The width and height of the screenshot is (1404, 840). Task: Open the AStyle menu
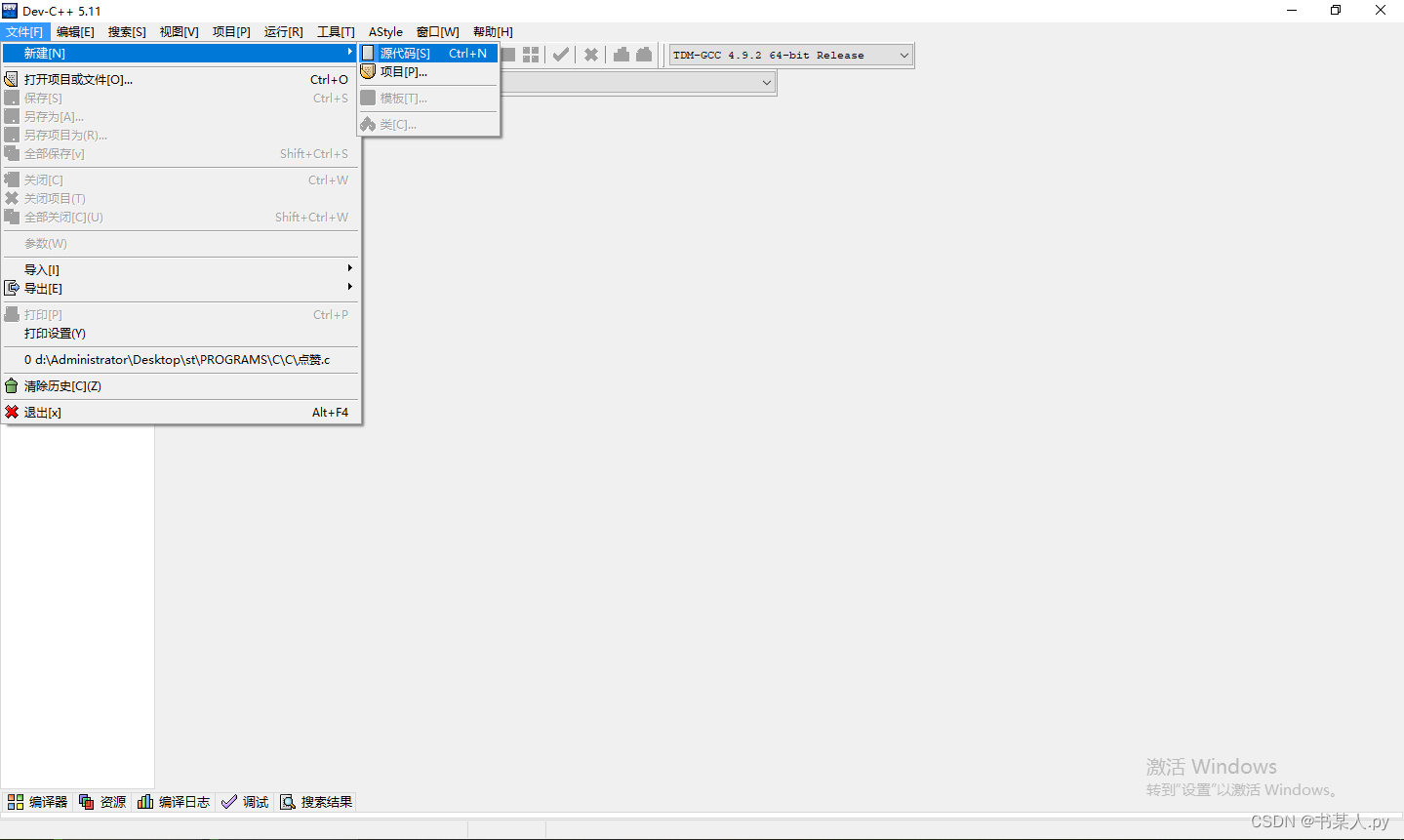click(x=385, y=32)
